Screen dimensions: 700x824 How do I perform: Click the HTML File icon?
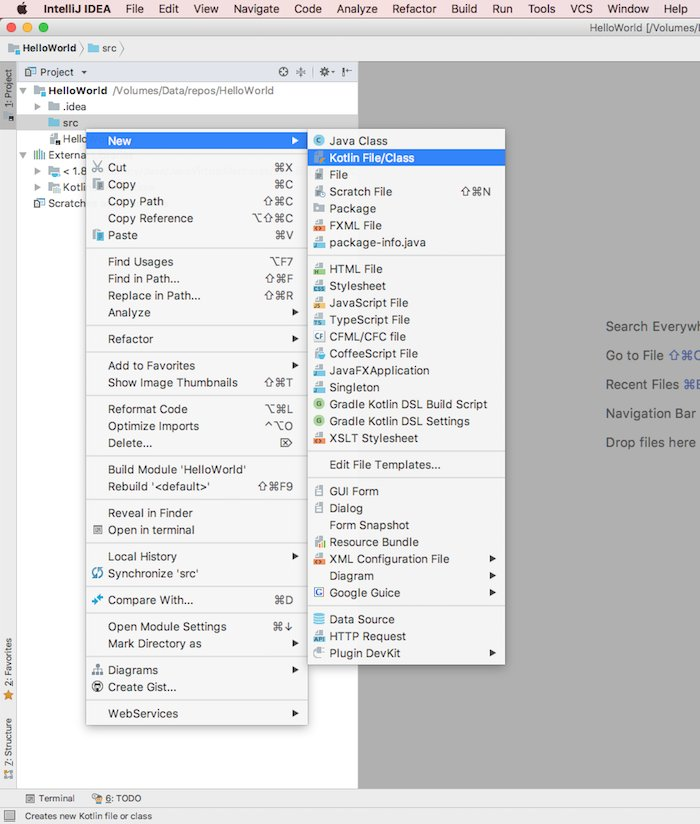tap(318, 269)
